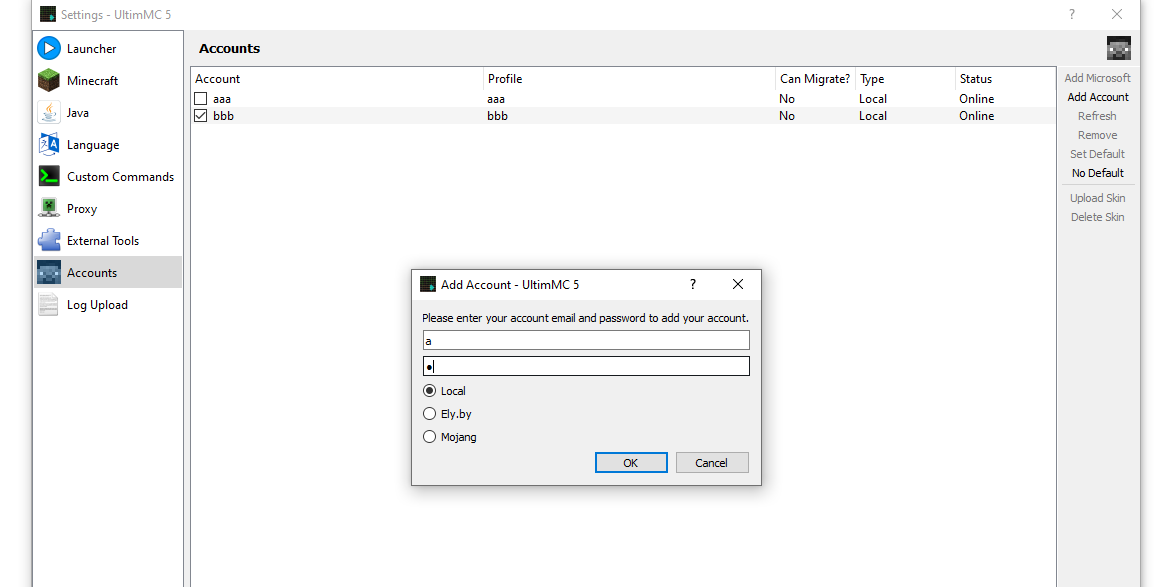The width and height of the screenshot is (1163, 587).
Task: Click the Accounts head icon in sidebar
Action: 49,272
